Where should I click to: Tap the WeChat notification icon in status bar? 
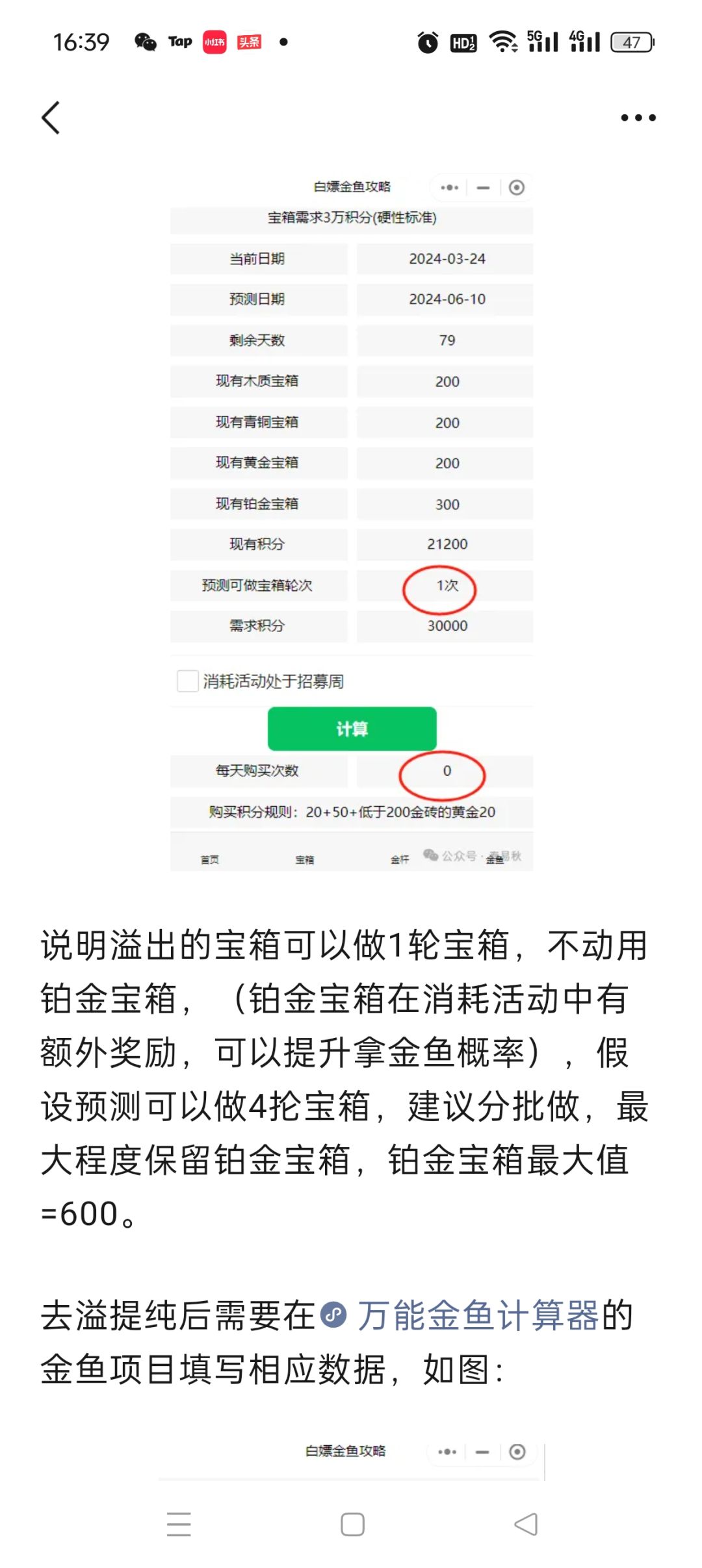(146, 42)
